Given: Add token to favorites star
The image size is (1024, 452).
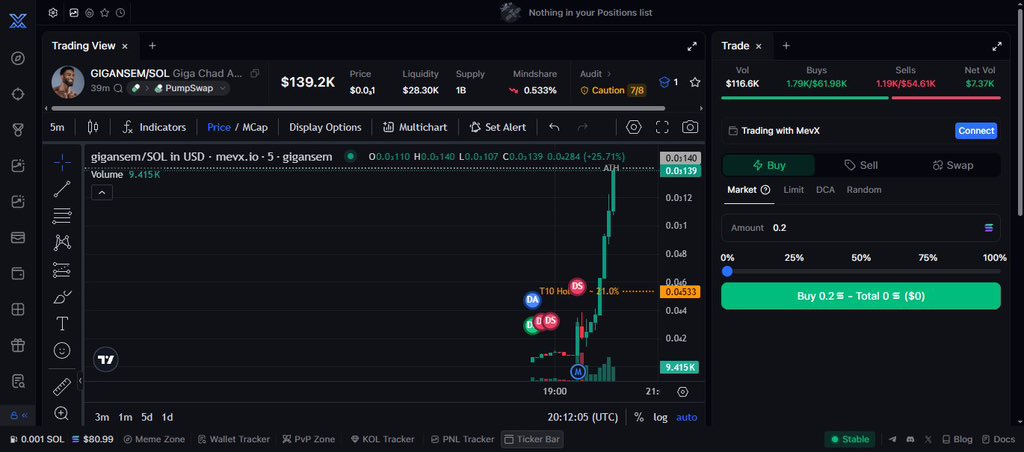Looking at the screenshot, I should pos(696,82).
